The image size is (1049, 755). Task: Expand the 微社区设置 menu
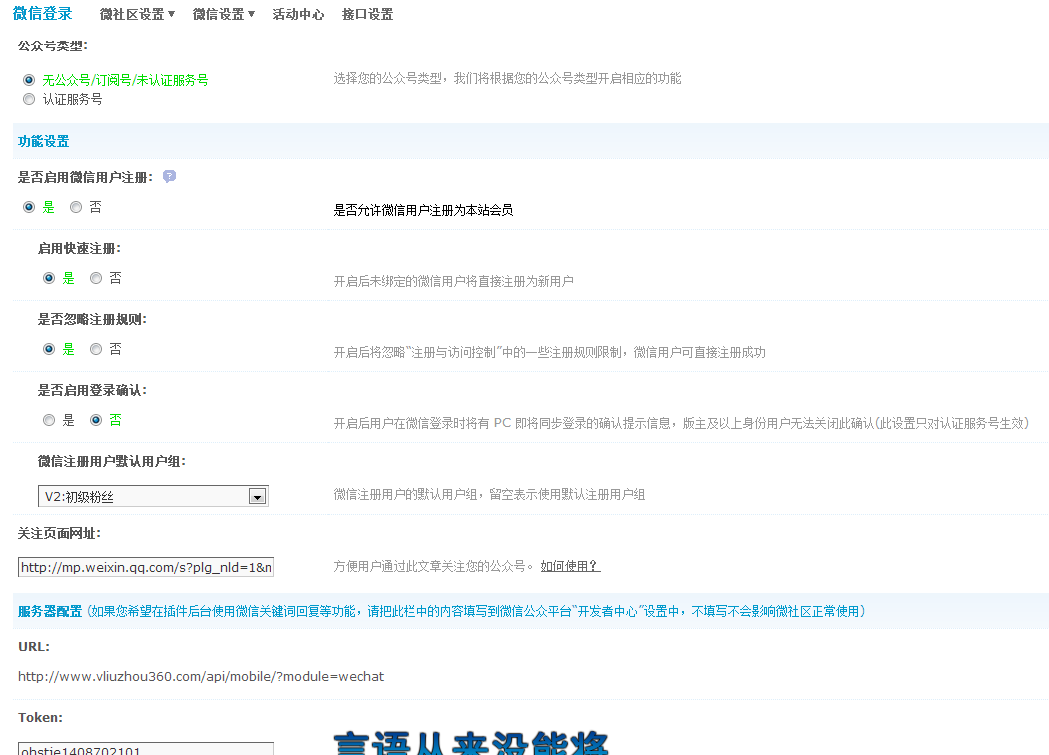tap(137, 15)
